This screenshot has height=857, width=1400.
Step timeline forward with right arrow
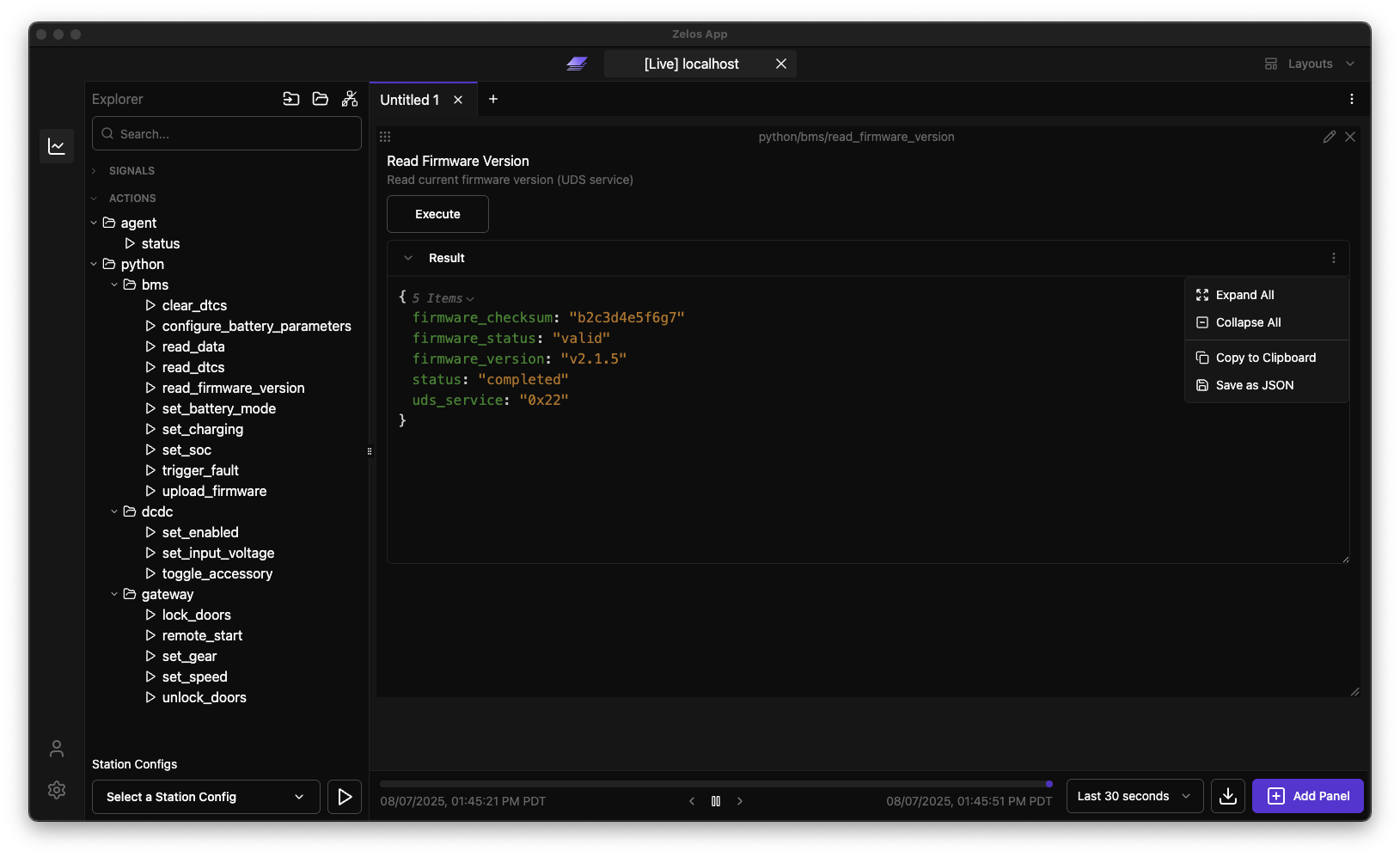coord(740,801)
